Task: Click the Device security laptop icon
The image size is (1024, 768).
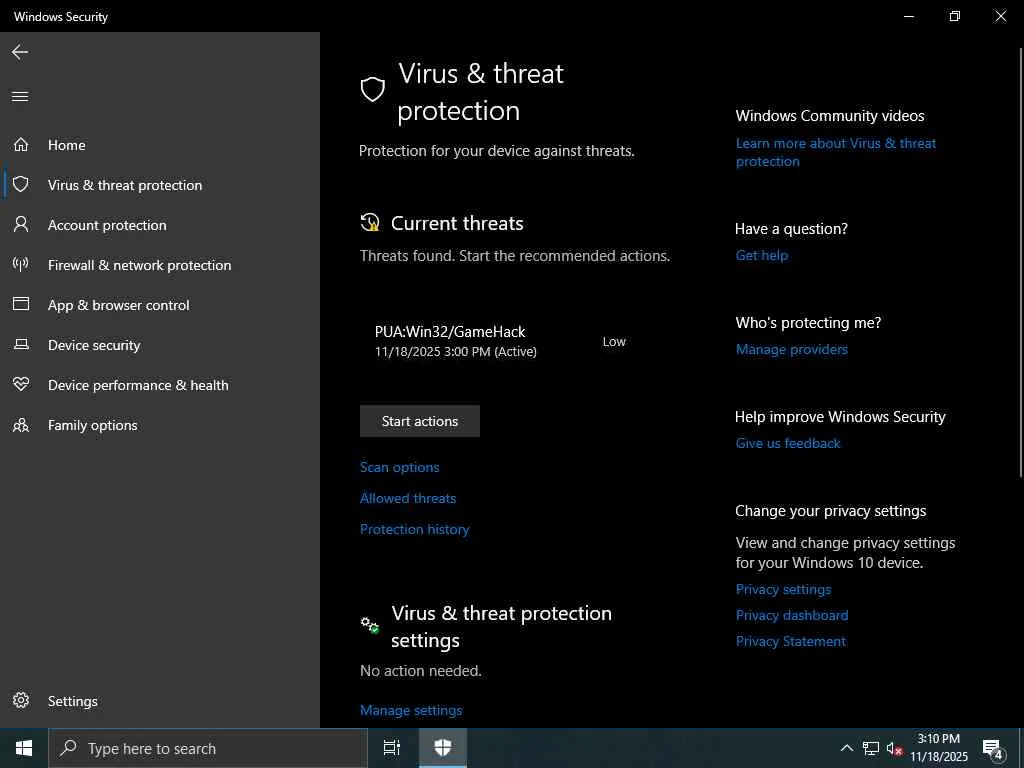Action: (x=21, y=345)
